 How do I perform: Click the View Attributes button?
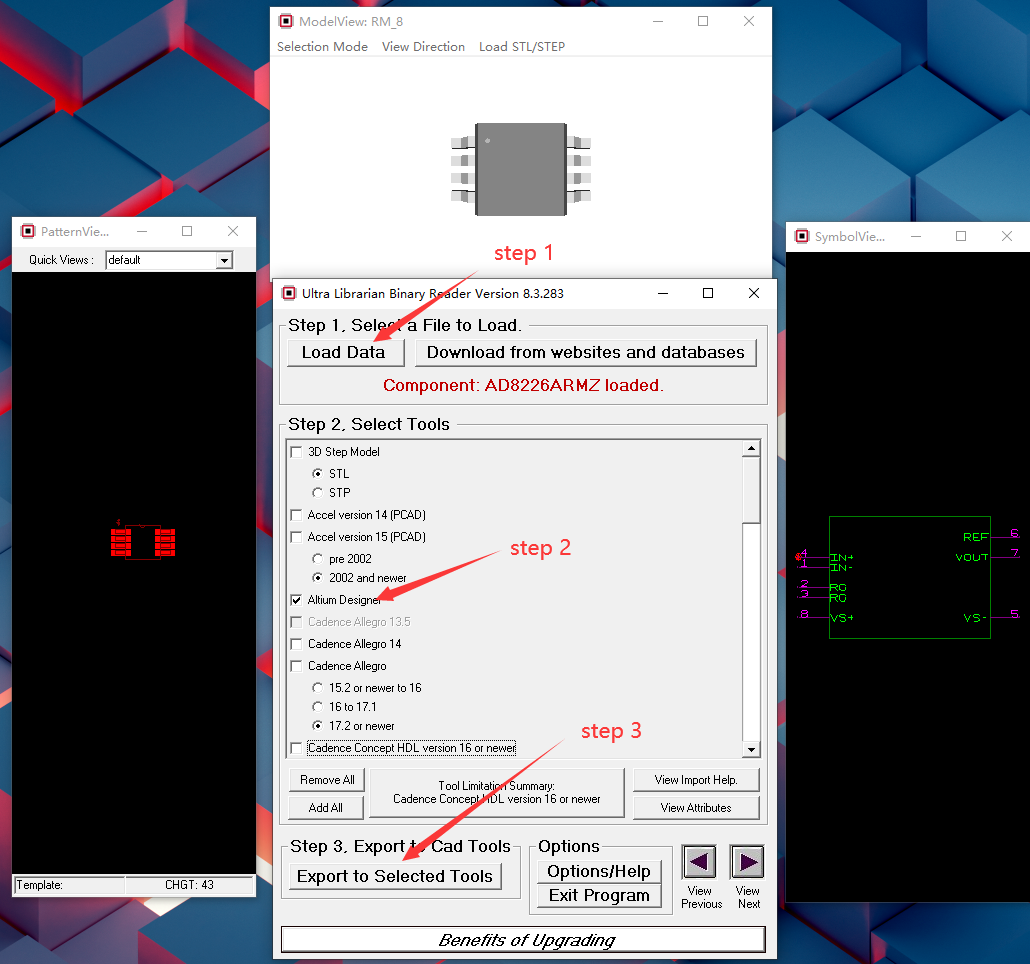696,808
